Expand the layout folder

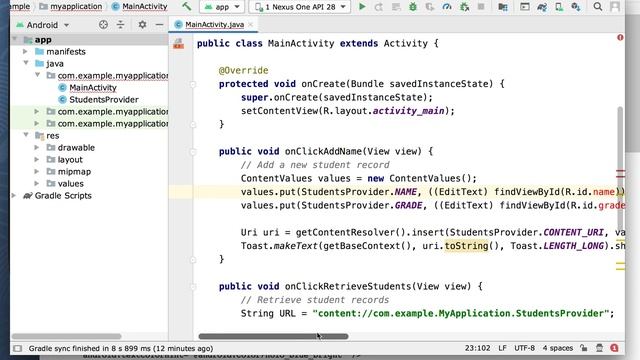click(x=37, y=159)
